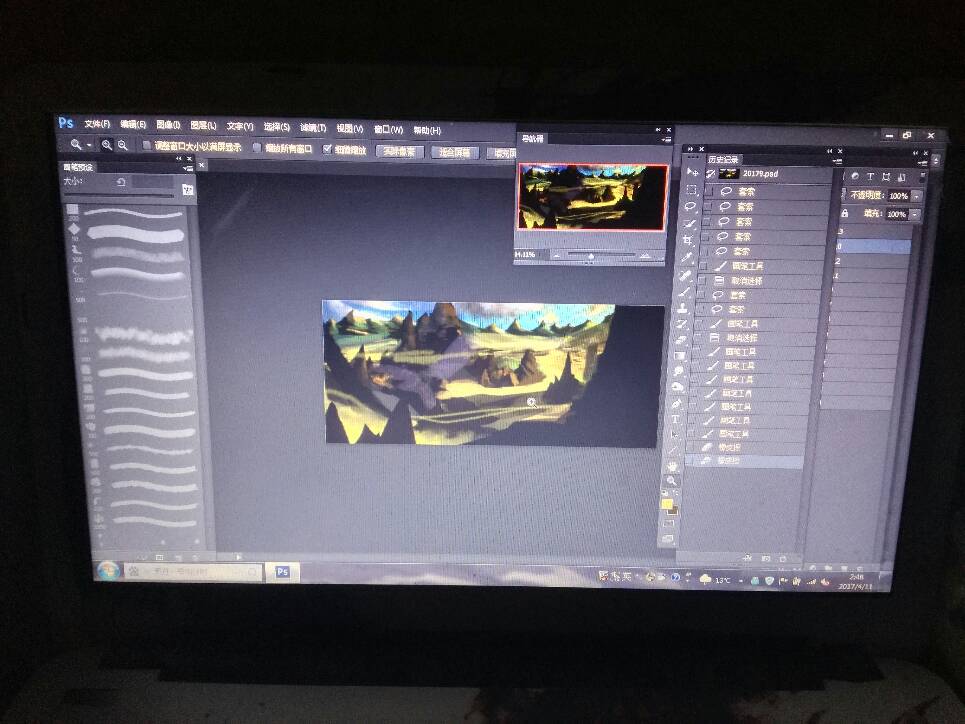Uncheck 细微缩放 checkbox
965x724 pixels.
[x=327, y=149]
